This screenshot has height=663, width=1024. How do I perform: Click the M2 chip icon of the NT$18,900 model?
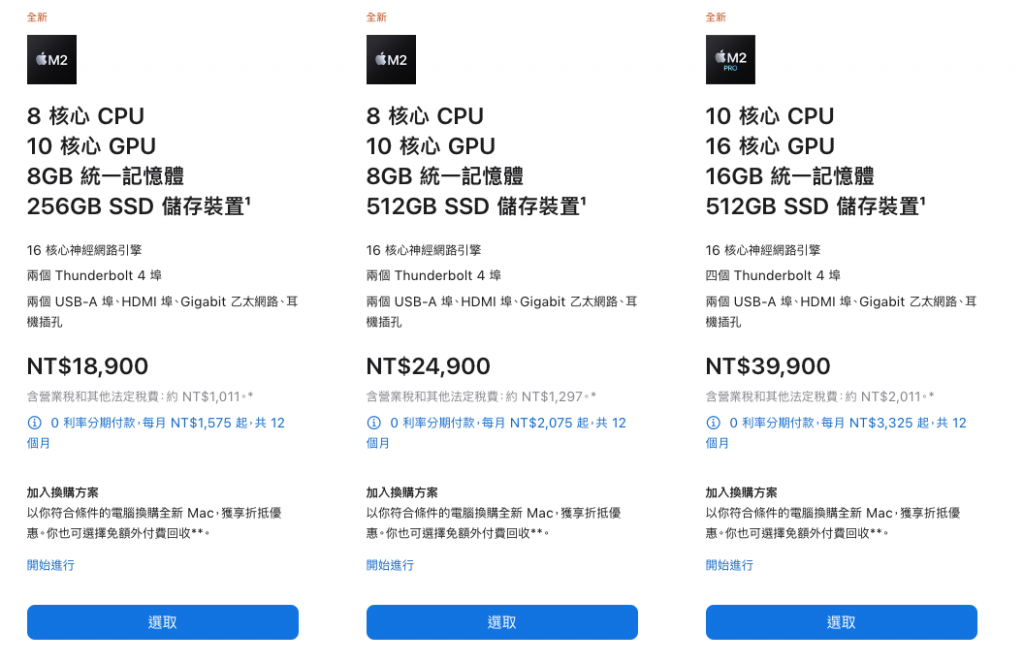pyautogui.click(x=52, y=59)
